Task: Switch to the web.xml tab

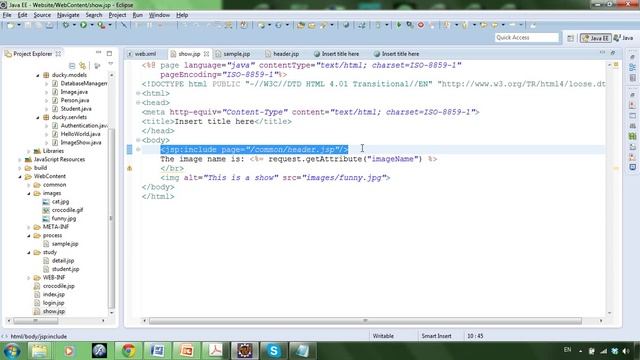Action: point(145,54)
